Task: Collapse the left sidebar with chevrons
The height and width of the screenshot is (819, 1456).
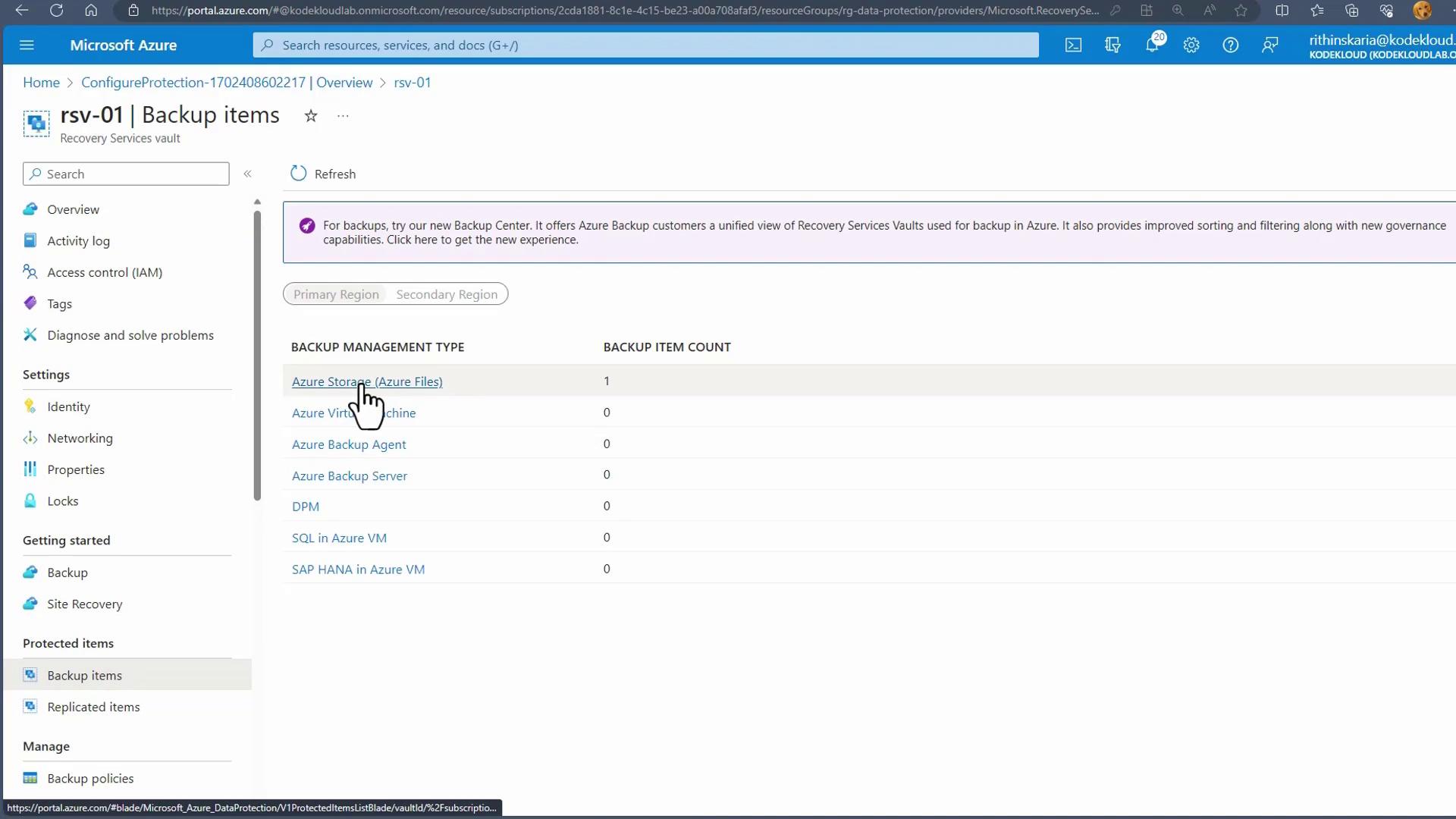Action: (x=247, y=174)
